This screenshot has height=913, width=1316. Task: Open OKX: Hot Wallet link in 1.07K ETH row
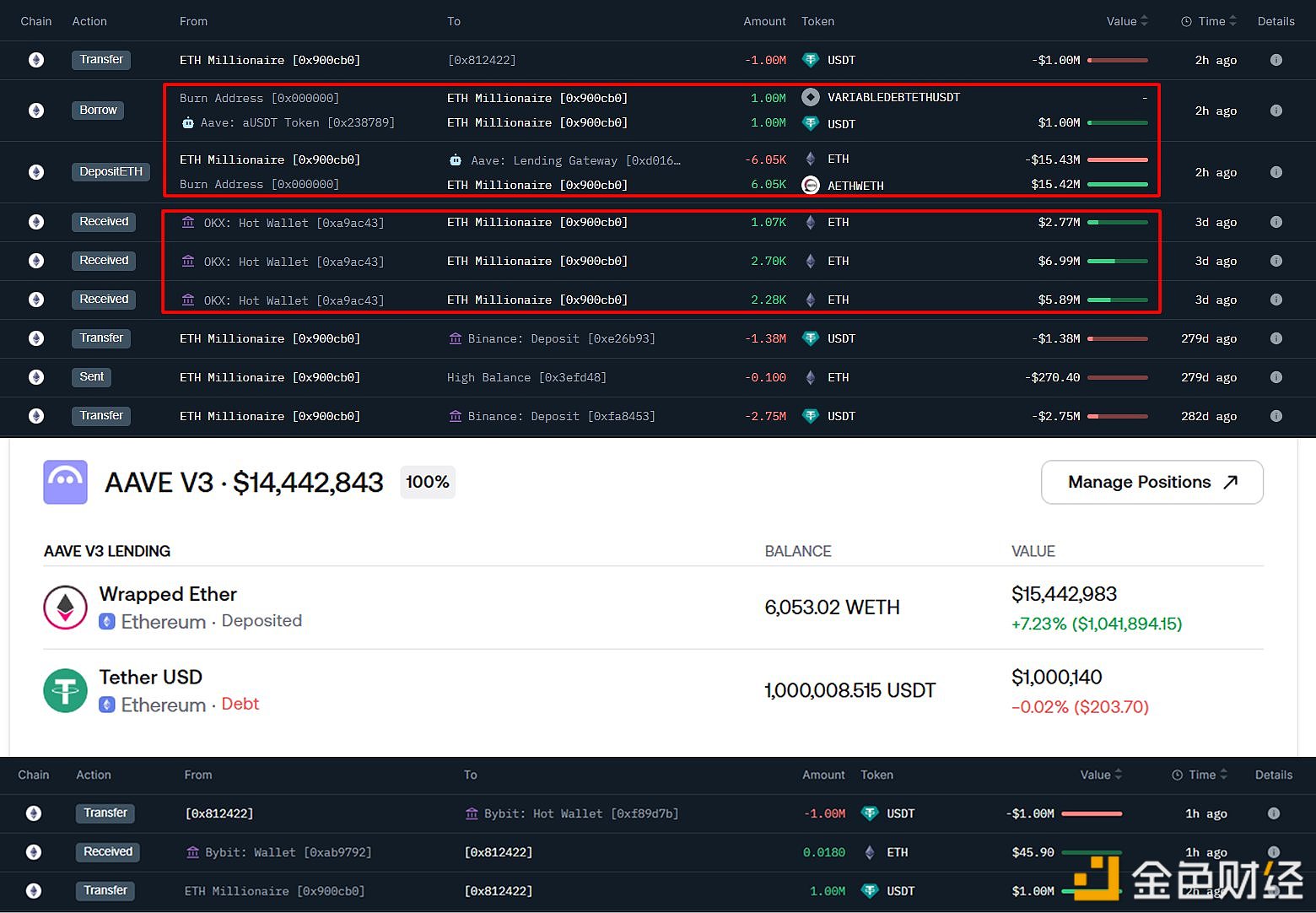(x=294, y=223)
